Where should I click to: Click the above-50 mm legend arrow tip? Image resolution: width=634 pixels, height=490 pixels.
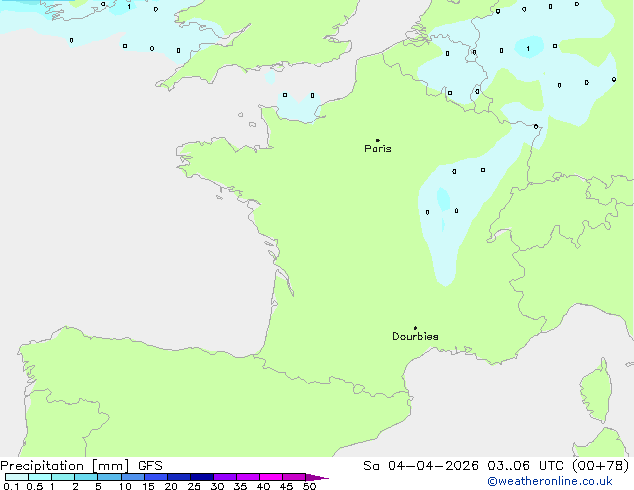pos(317,477)
